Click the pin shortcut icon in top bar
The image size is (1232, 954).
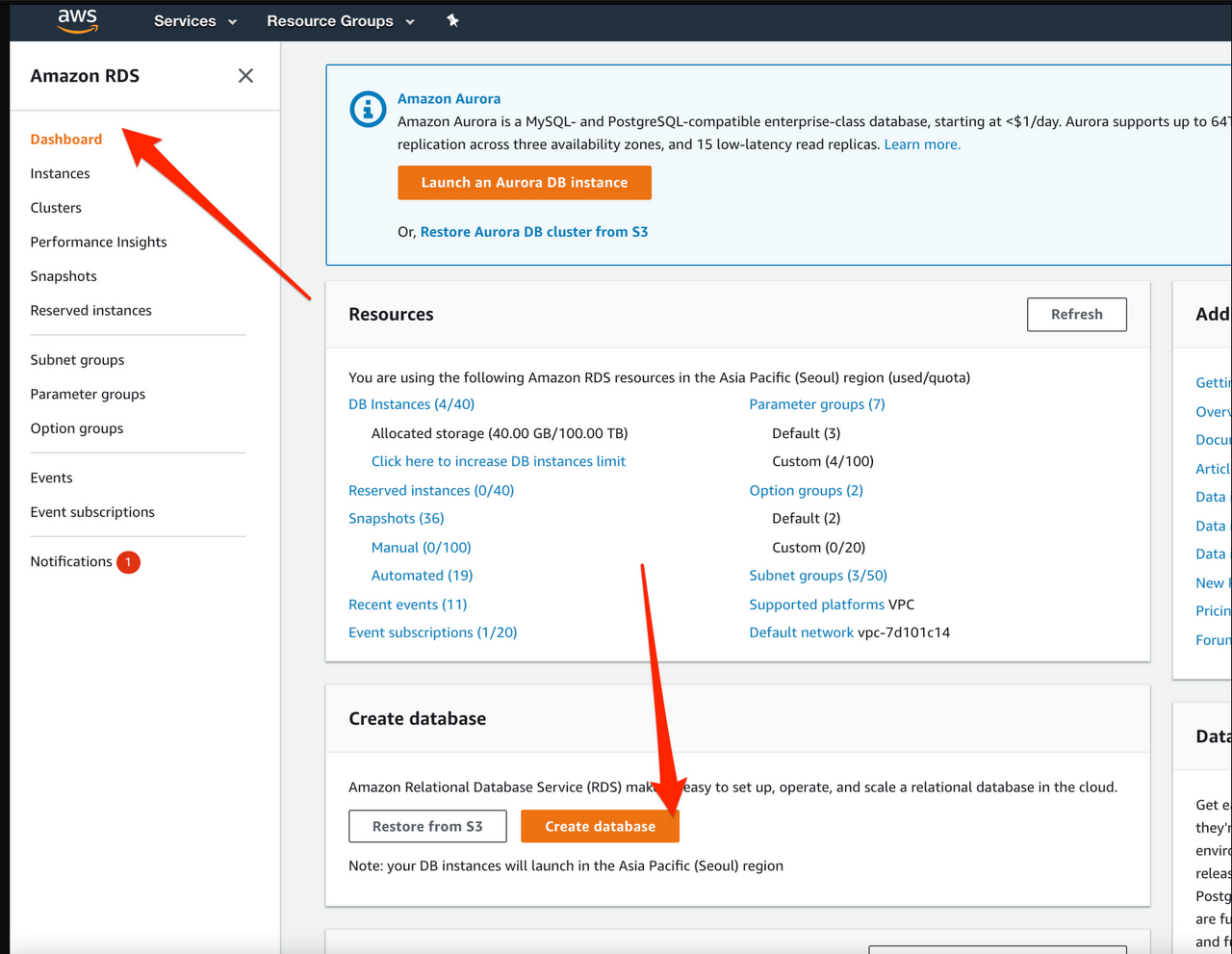tap(452, 20)
